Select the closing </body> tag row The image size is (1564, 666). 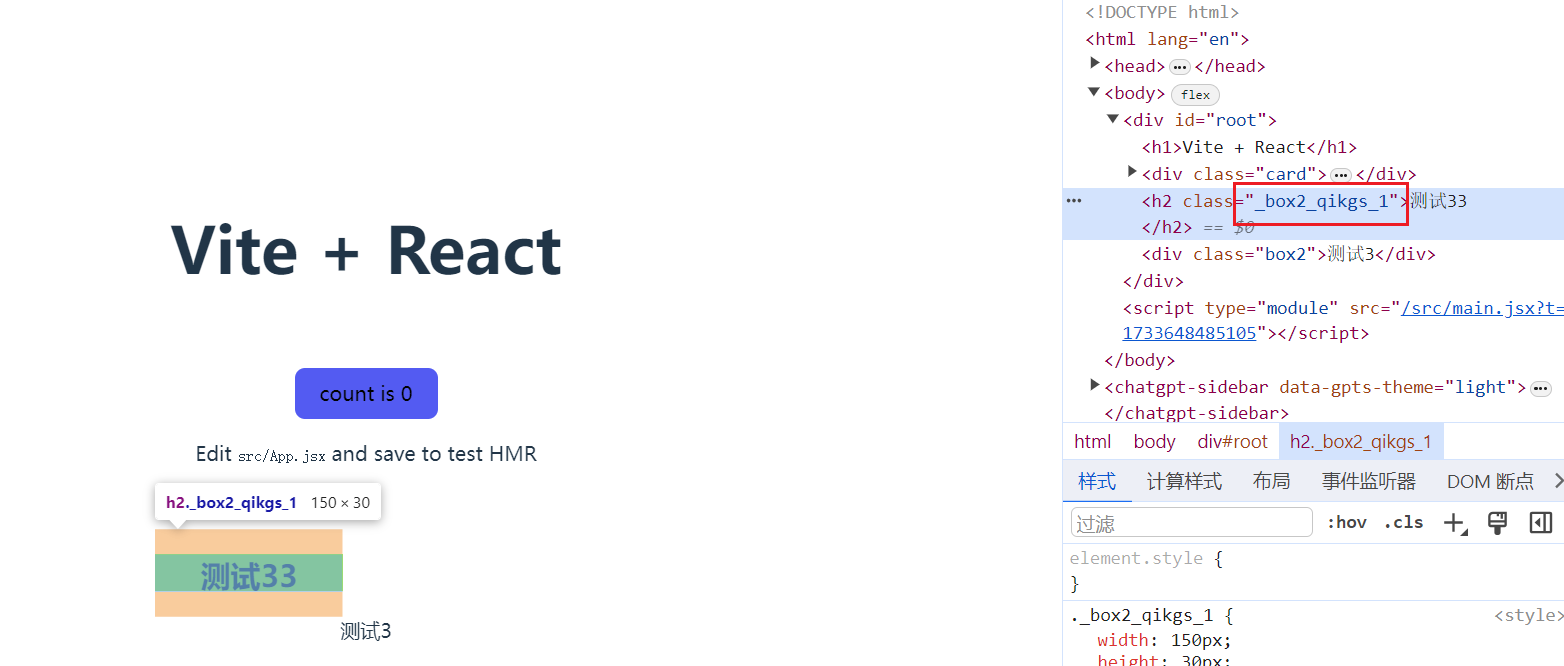click(x=1139, y=360)
